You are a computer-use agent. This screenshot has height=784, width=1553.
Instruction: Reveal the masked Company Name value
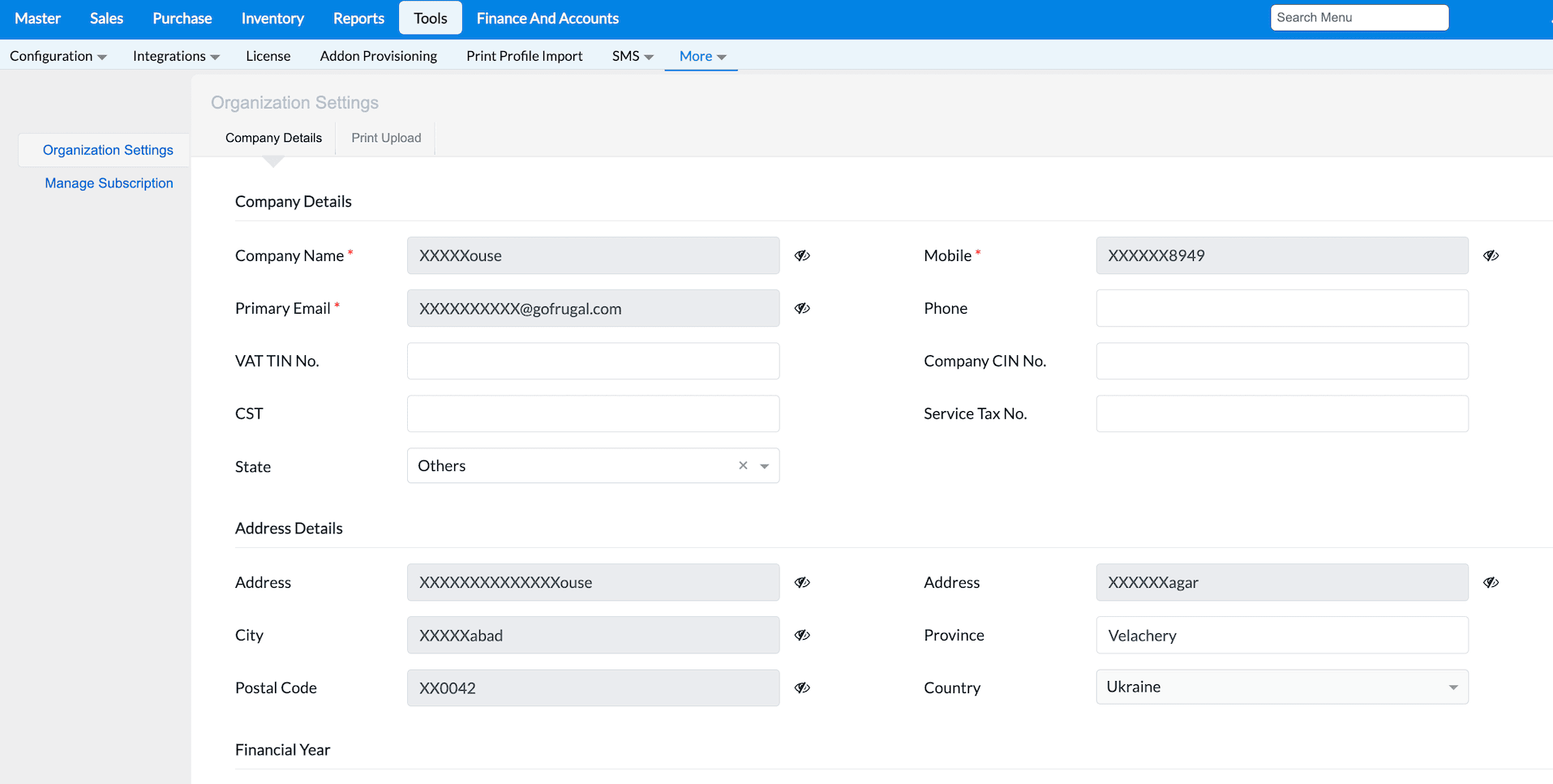(802, 255)
